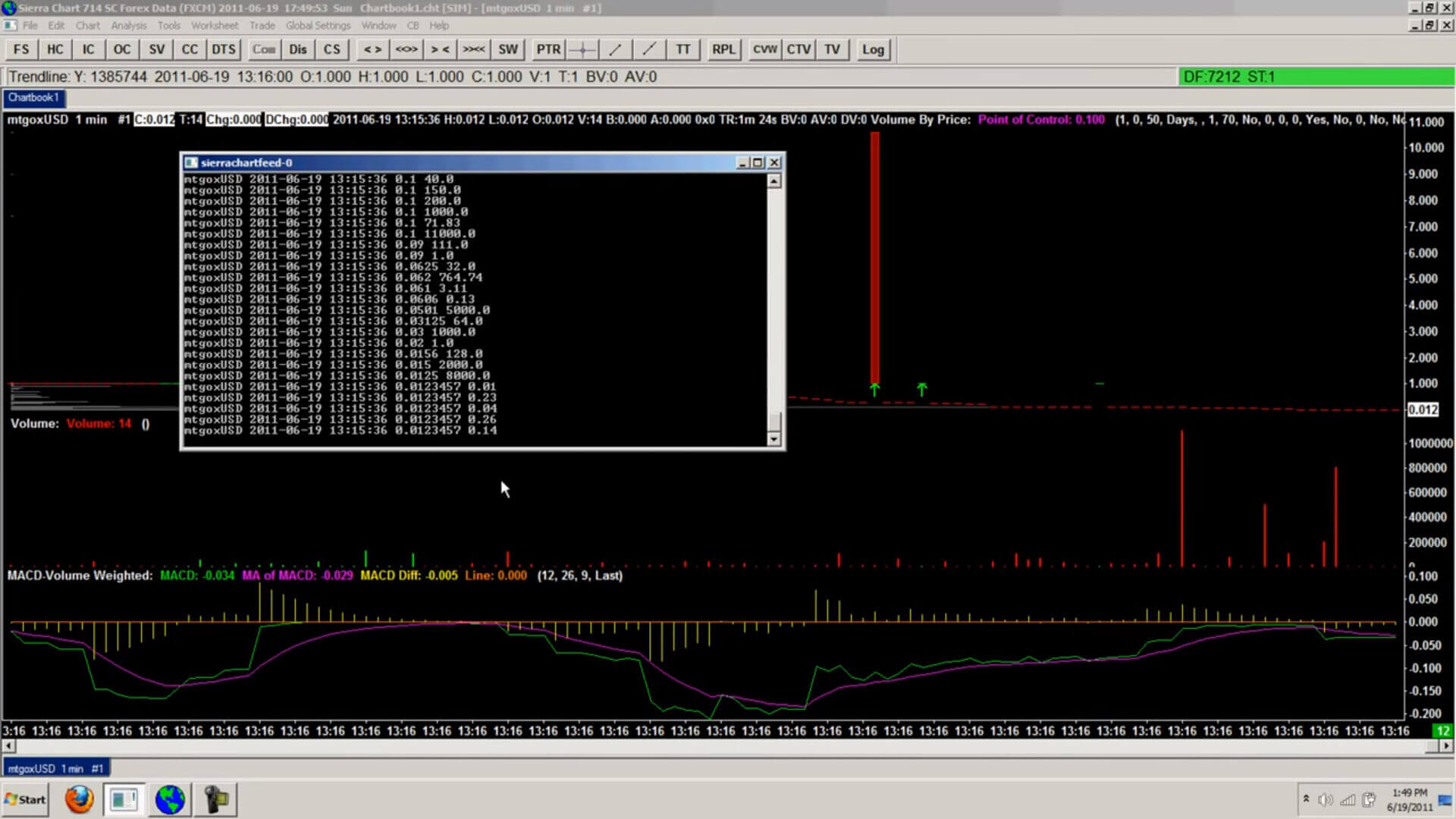Click the SW toolbar button
The width and height of the screenshot is (1456, 819).
(507, 49)
